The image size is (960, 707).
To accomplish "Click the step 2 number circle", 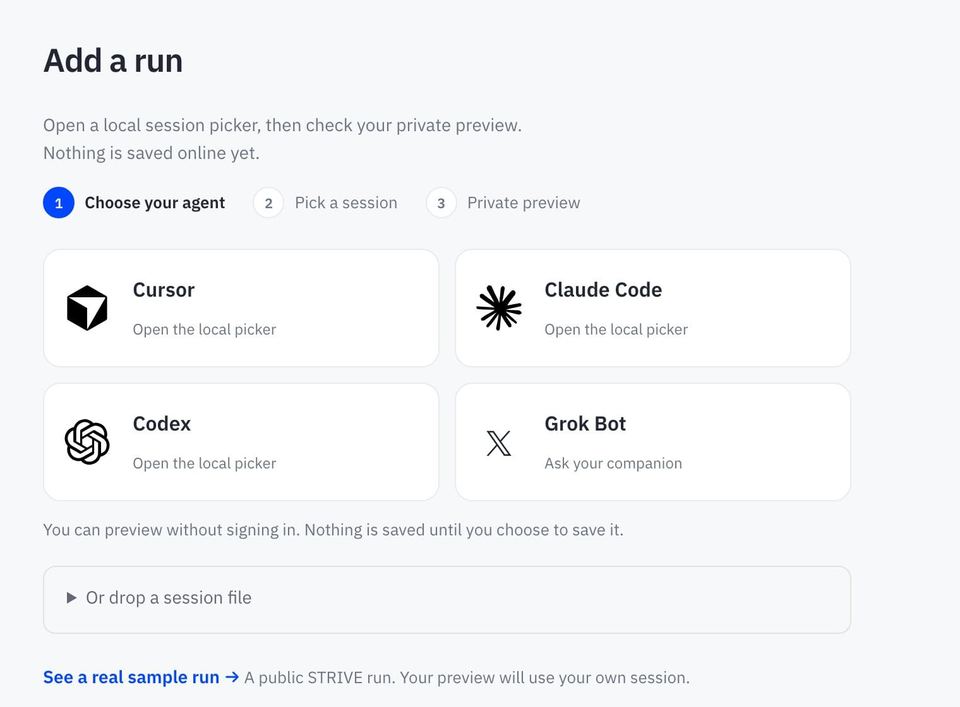I will pyautogui.click(x=268, y=203).
